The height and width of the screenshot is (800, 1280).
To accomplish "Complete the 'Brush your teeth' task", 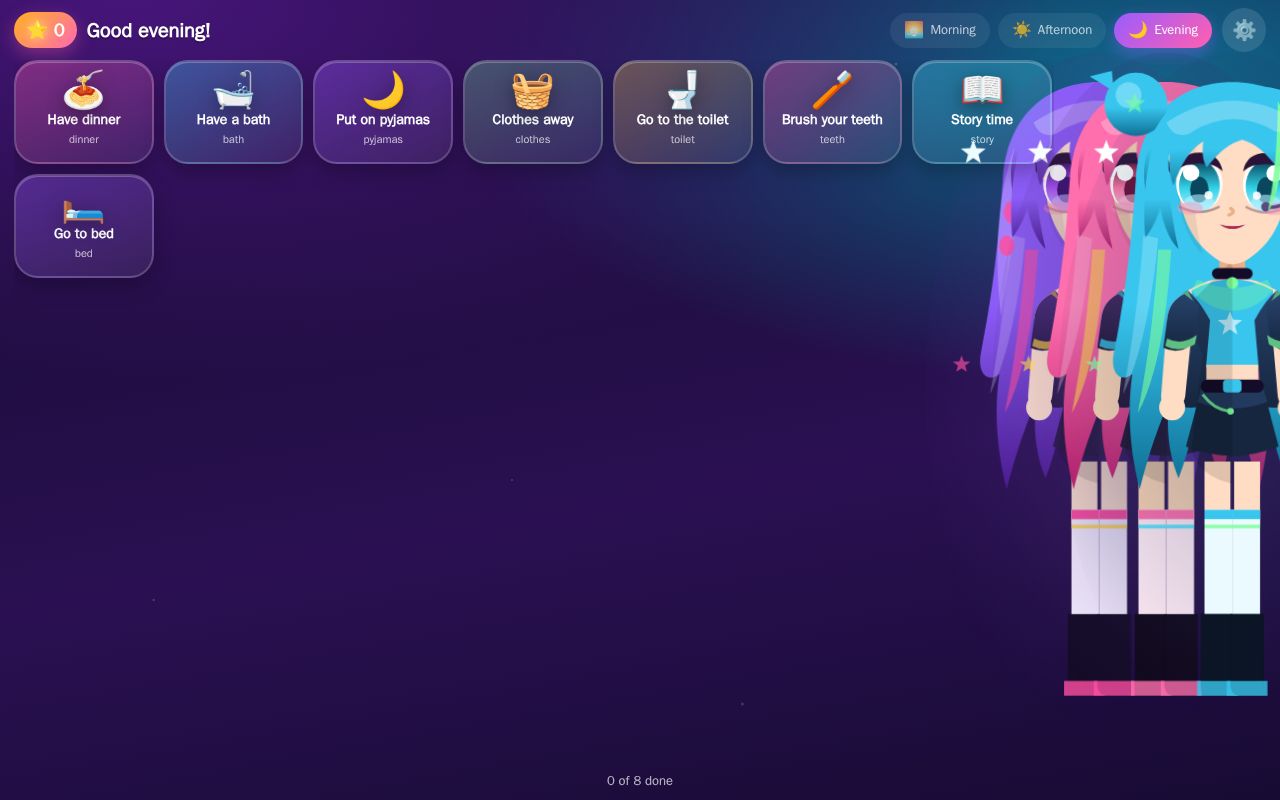I will (x=832, y=112).
